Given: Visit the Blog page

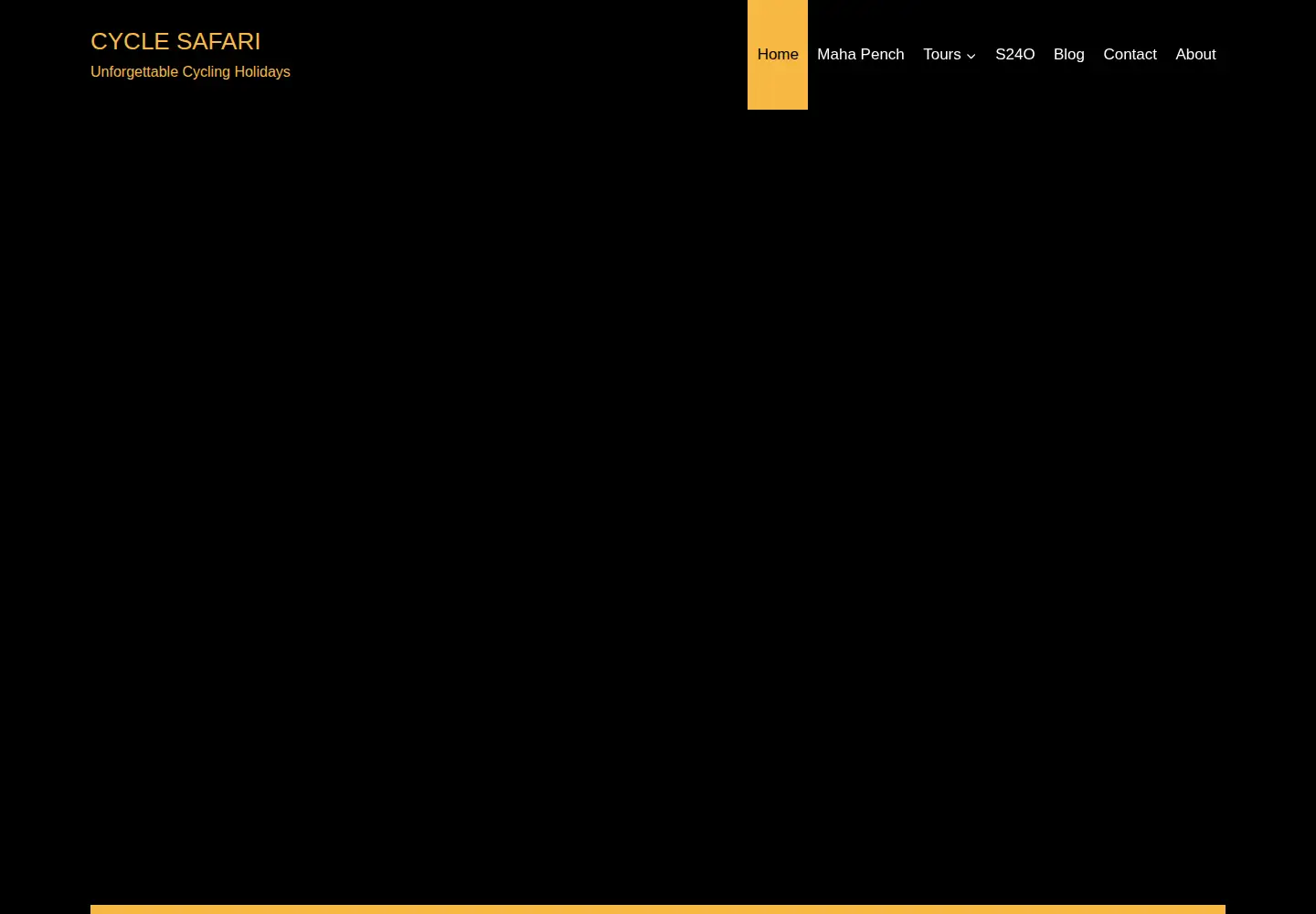Looking at the screenshot, I should click(x=1069, y=55).
